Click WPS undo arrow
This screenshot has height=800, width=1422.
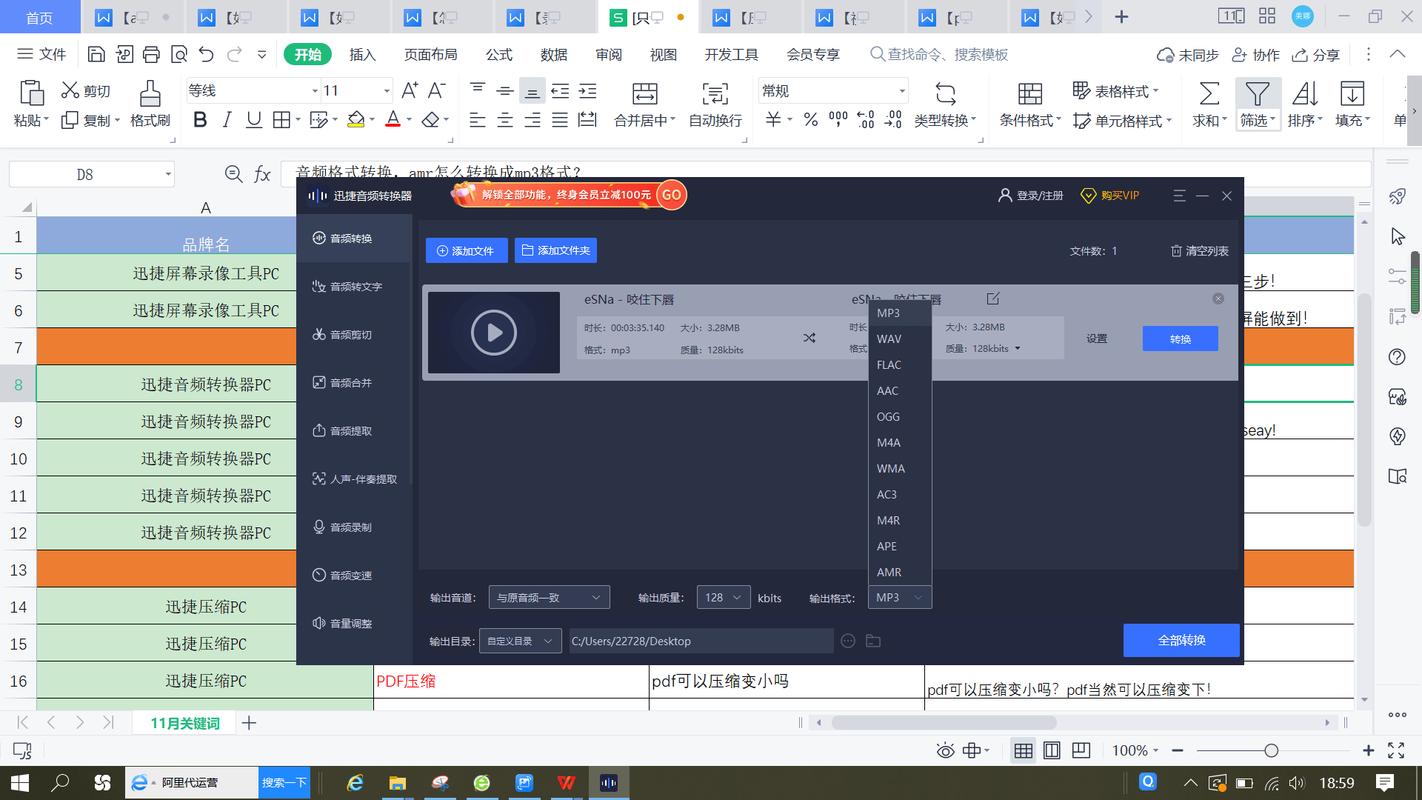coord(206,55)
